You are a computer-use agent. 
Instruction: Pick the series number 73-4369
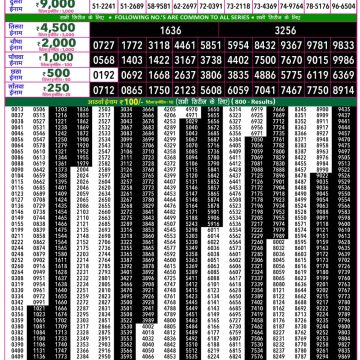click(x=265, y=6)
